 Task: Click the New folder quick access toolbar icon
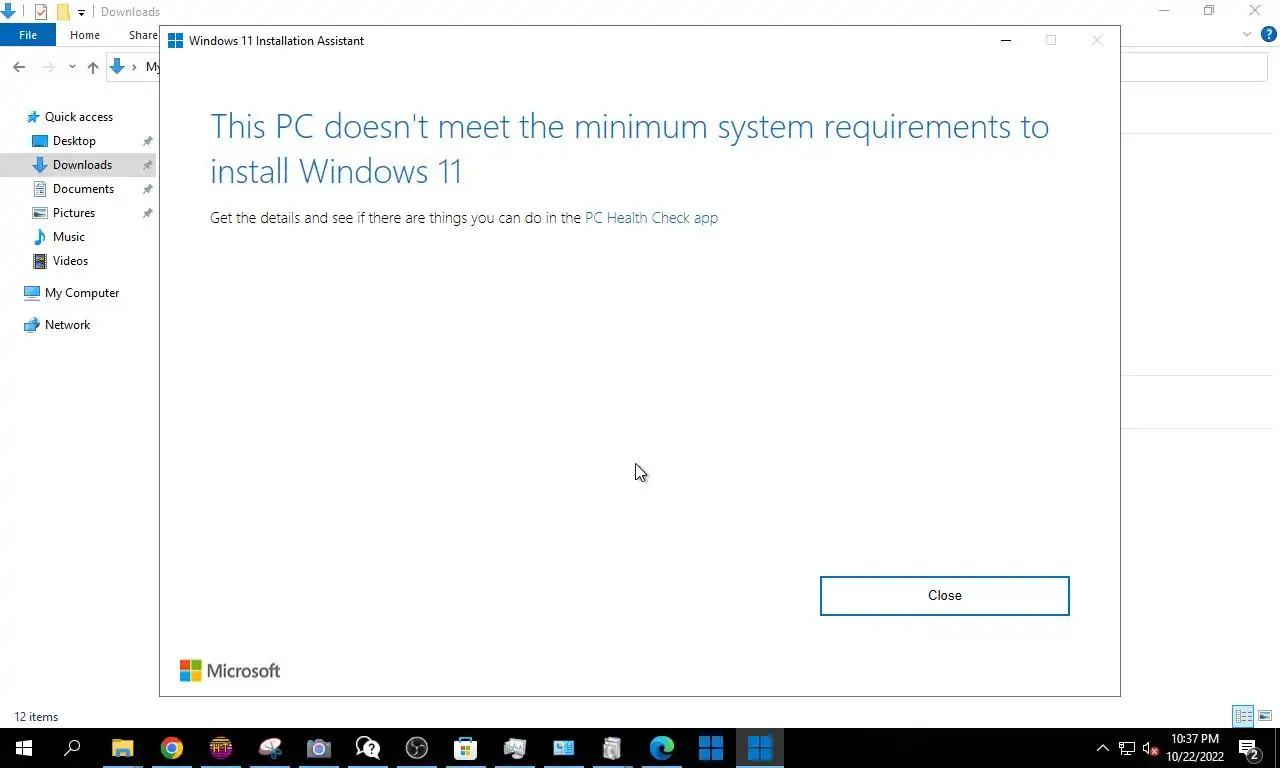(63, 12)
